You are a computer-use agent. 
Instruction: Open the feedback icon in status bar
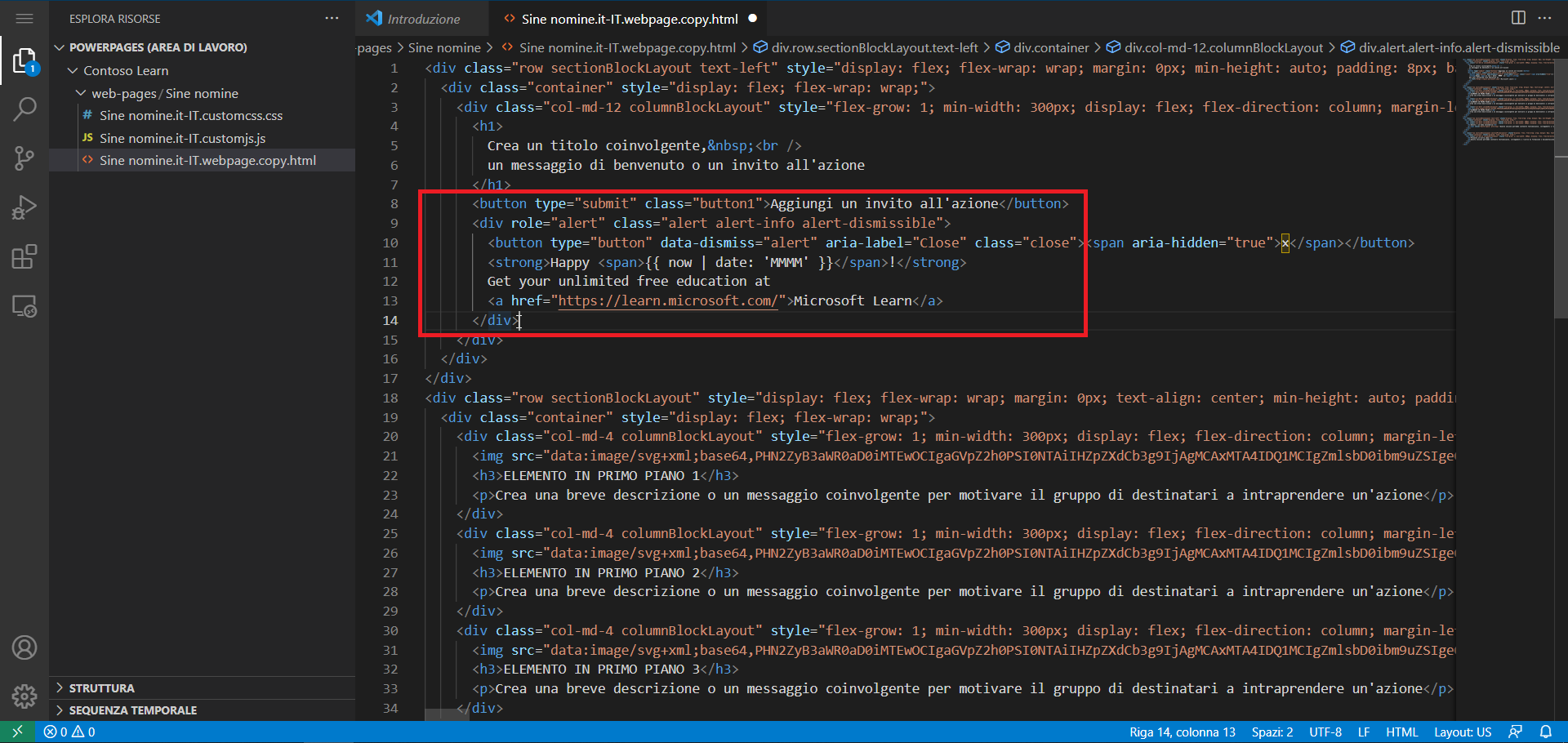click(x=1516, y=732)
